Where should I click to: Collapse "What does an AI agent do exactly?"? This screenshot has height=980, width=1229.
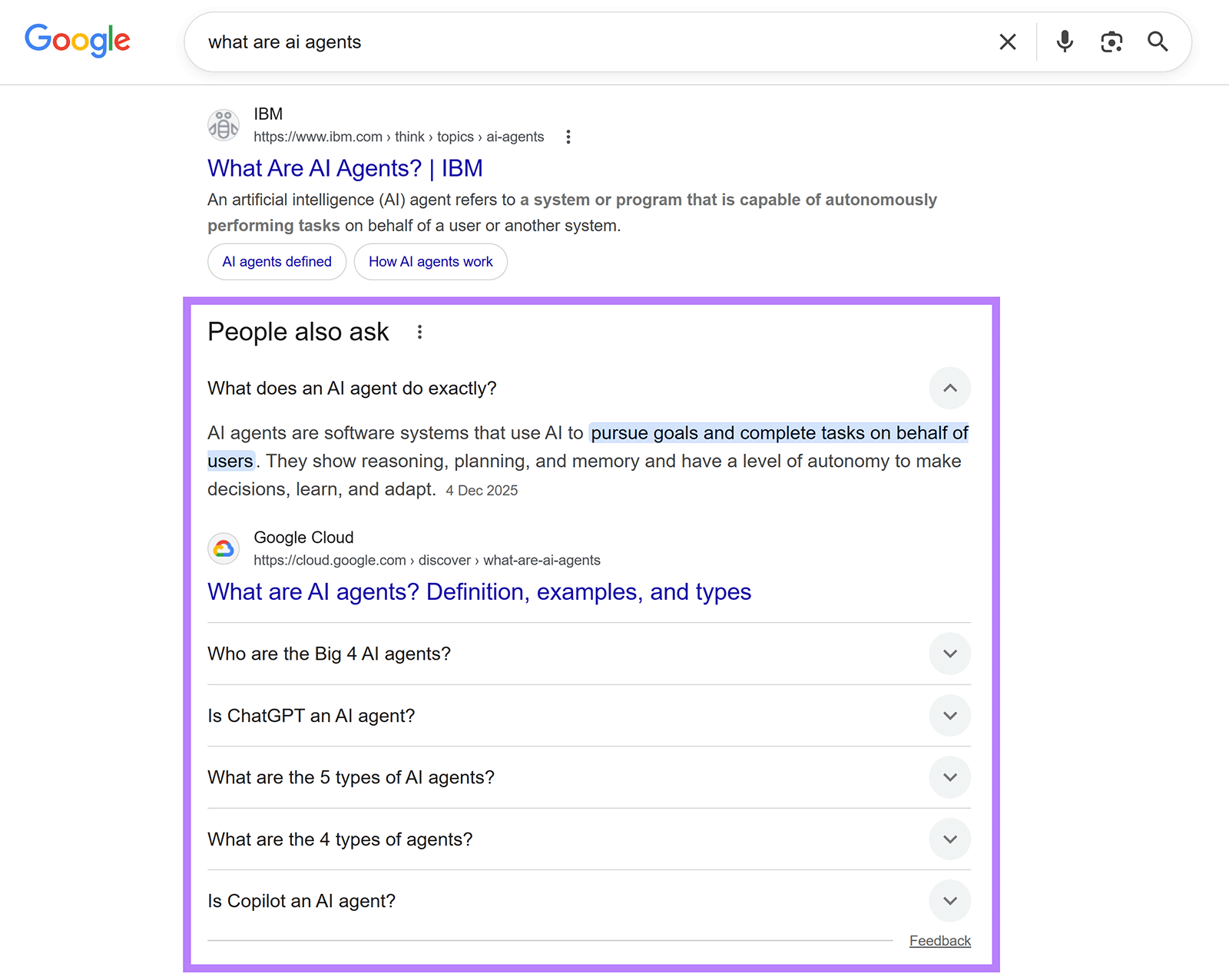949,389
